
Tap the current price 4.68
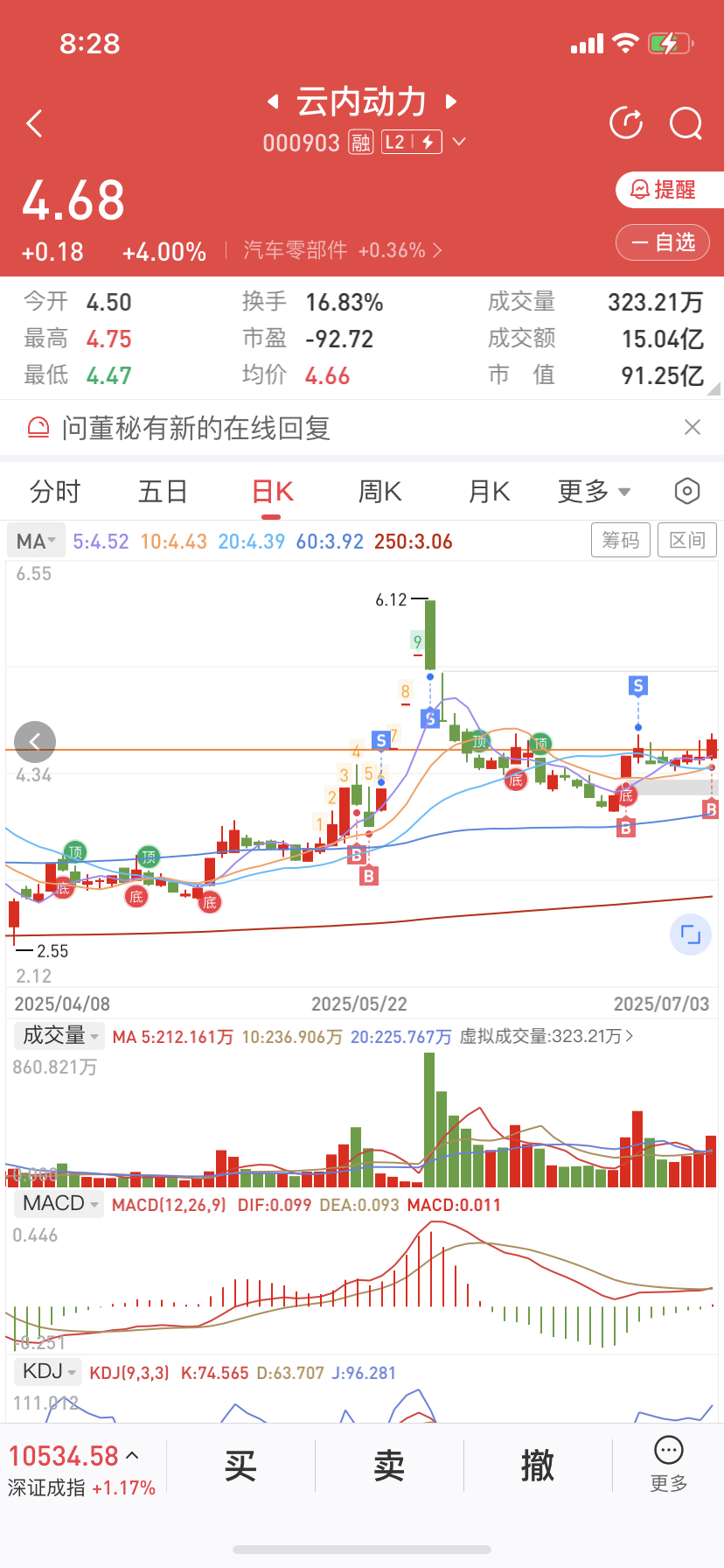73,200
